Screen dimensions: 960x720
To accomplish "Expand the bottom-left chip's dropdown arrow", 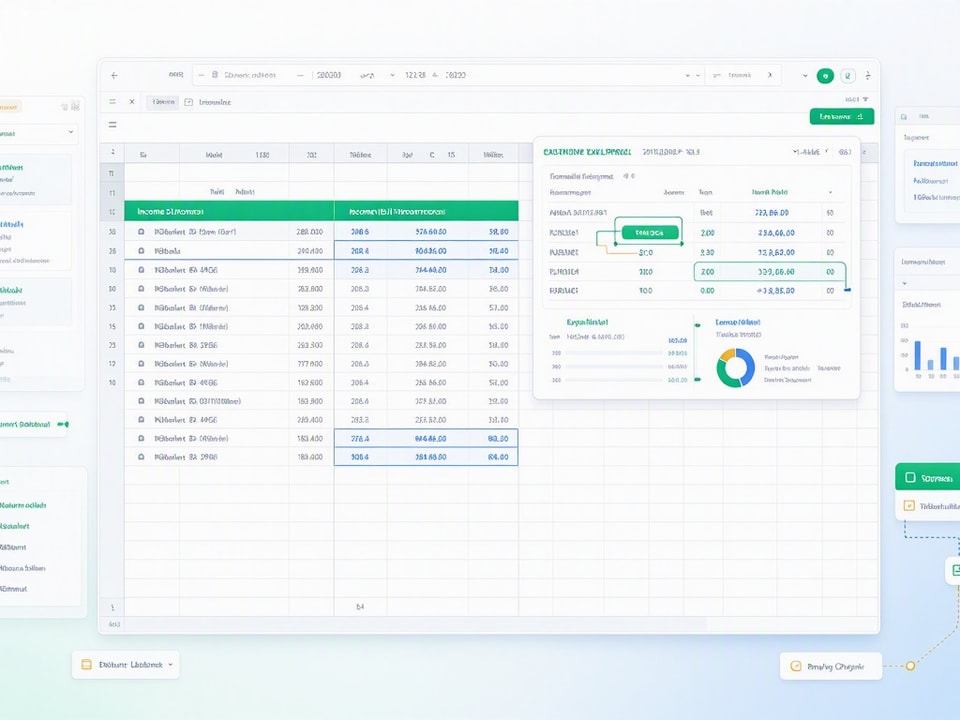I will point(170,664).
